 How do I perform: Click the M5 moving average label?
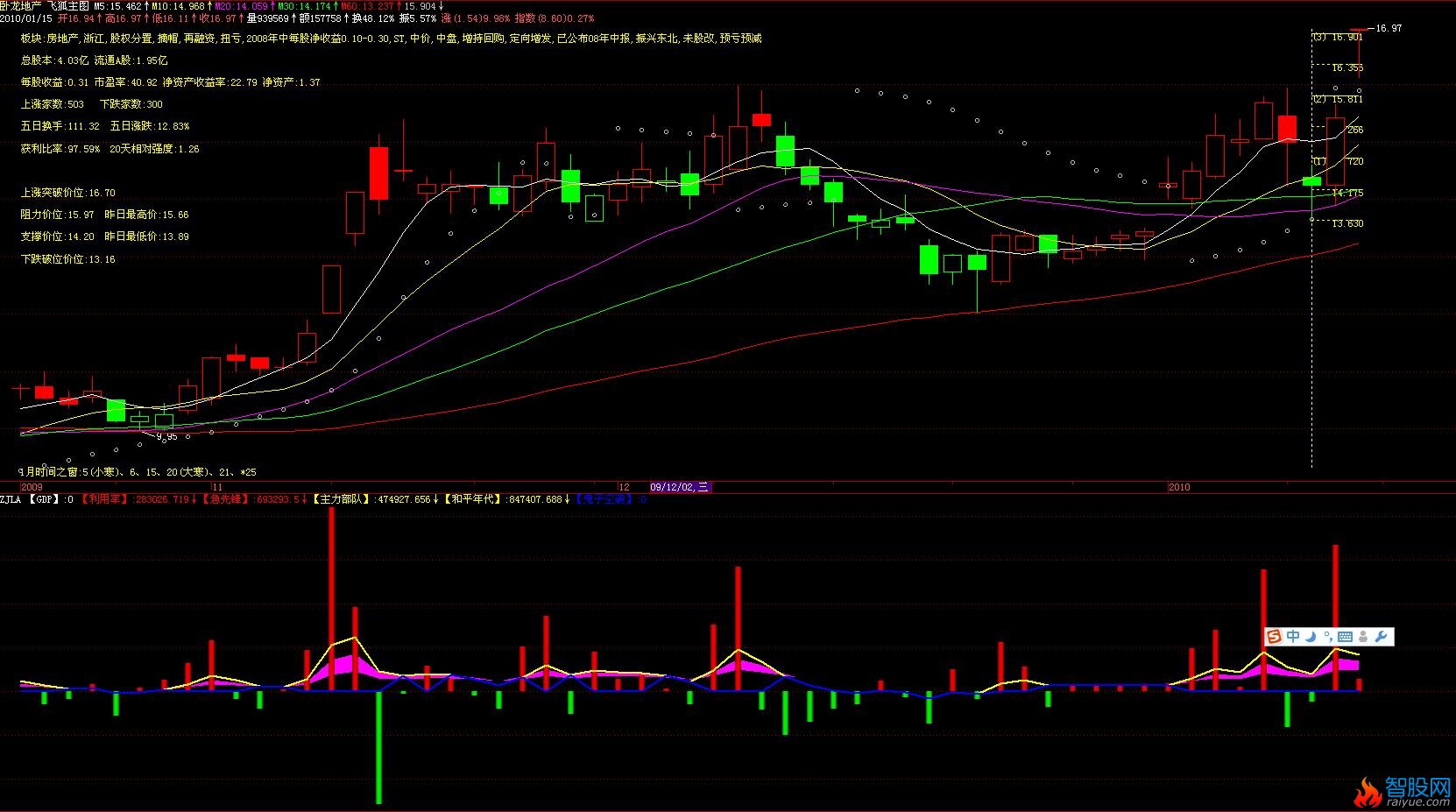(x=117, y=5)
